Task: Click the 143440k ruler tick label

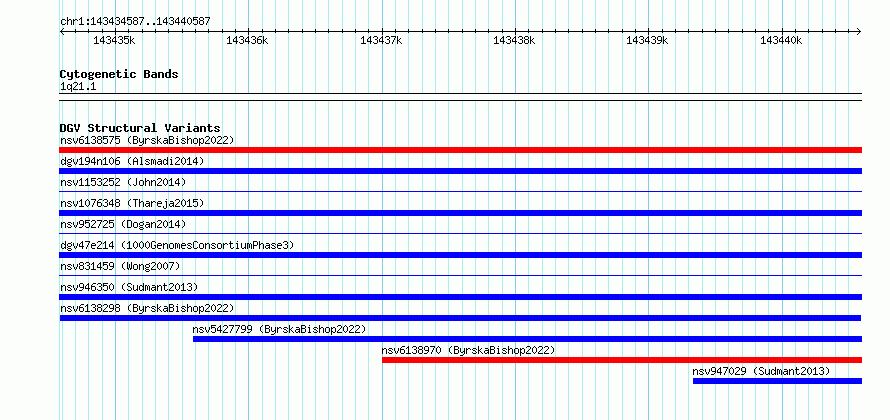Action: coord(781,40)
